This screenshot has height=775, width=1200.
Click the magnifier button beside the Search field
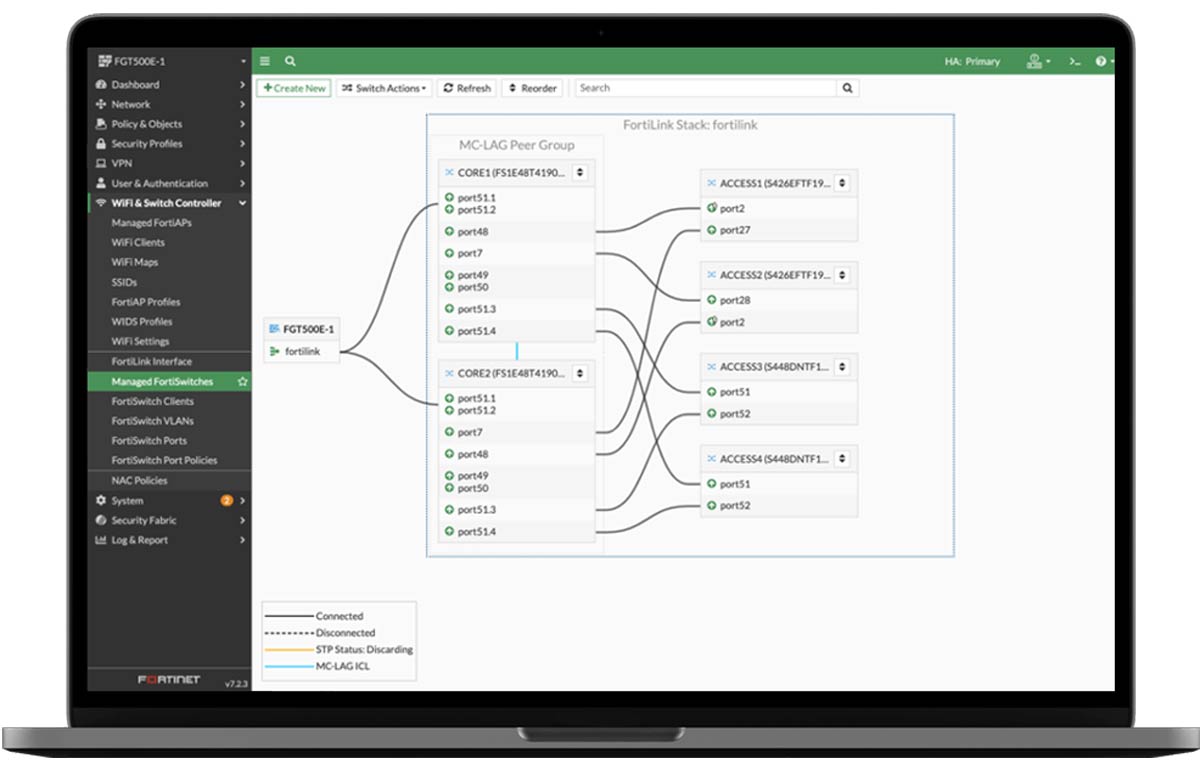click(848, 88)
